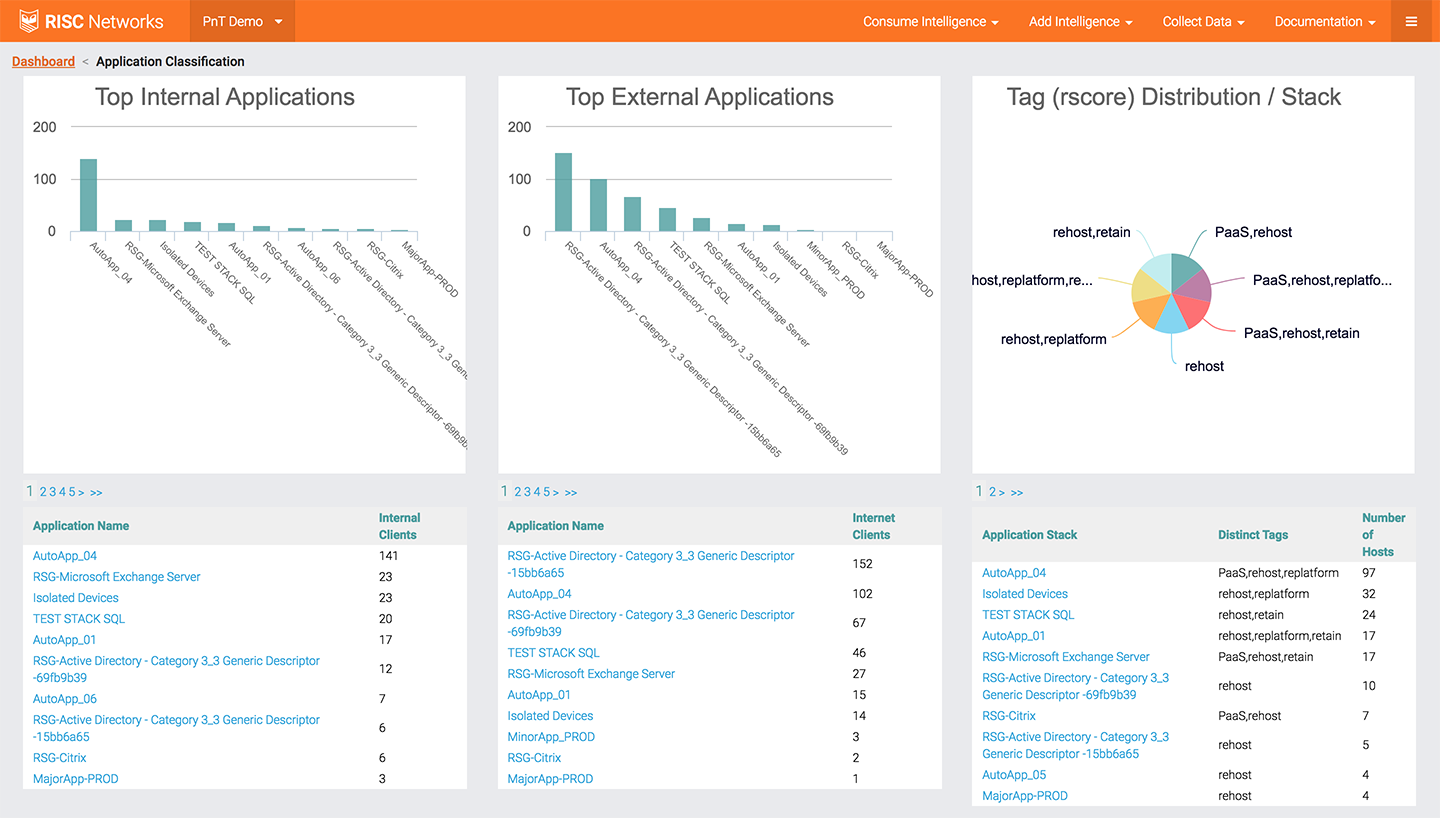Jump to last page of Application Stack table
This screenshot has width=1440, height=818.
click(x=1016, y=492)
